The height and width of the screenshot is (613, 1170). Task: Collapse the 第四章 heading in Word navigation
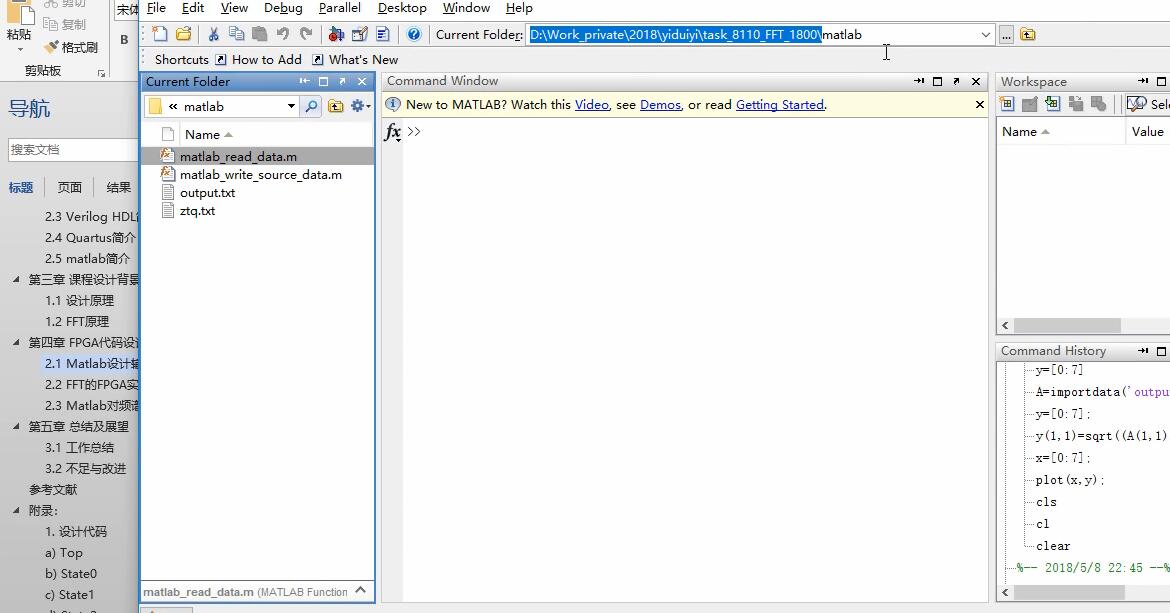tap(16, 342)
